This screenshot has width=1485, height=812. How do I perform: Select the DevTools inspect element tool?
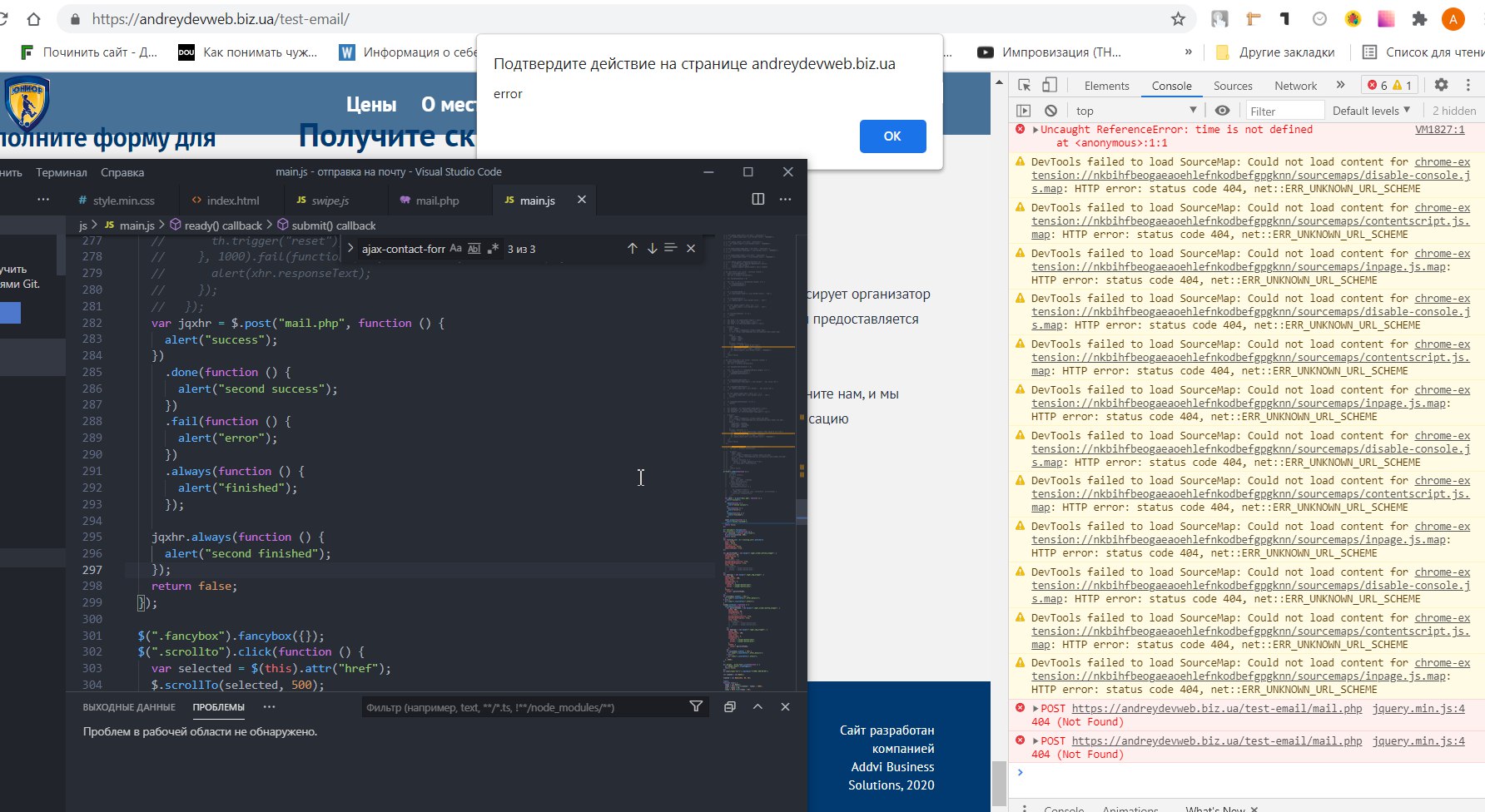click(1025, 85)
